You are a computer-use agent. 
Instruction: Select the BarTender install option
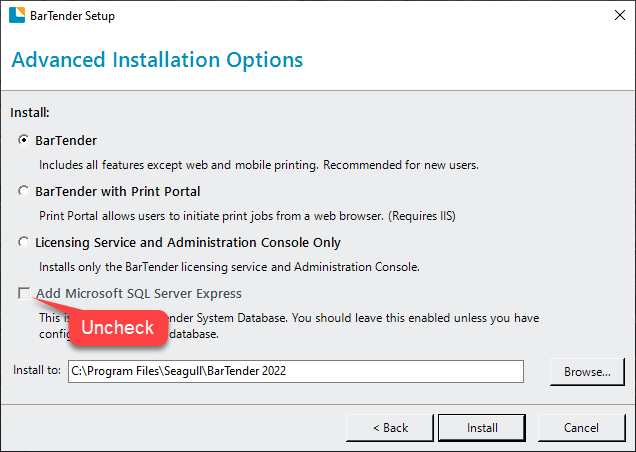[x=24, y=141]
